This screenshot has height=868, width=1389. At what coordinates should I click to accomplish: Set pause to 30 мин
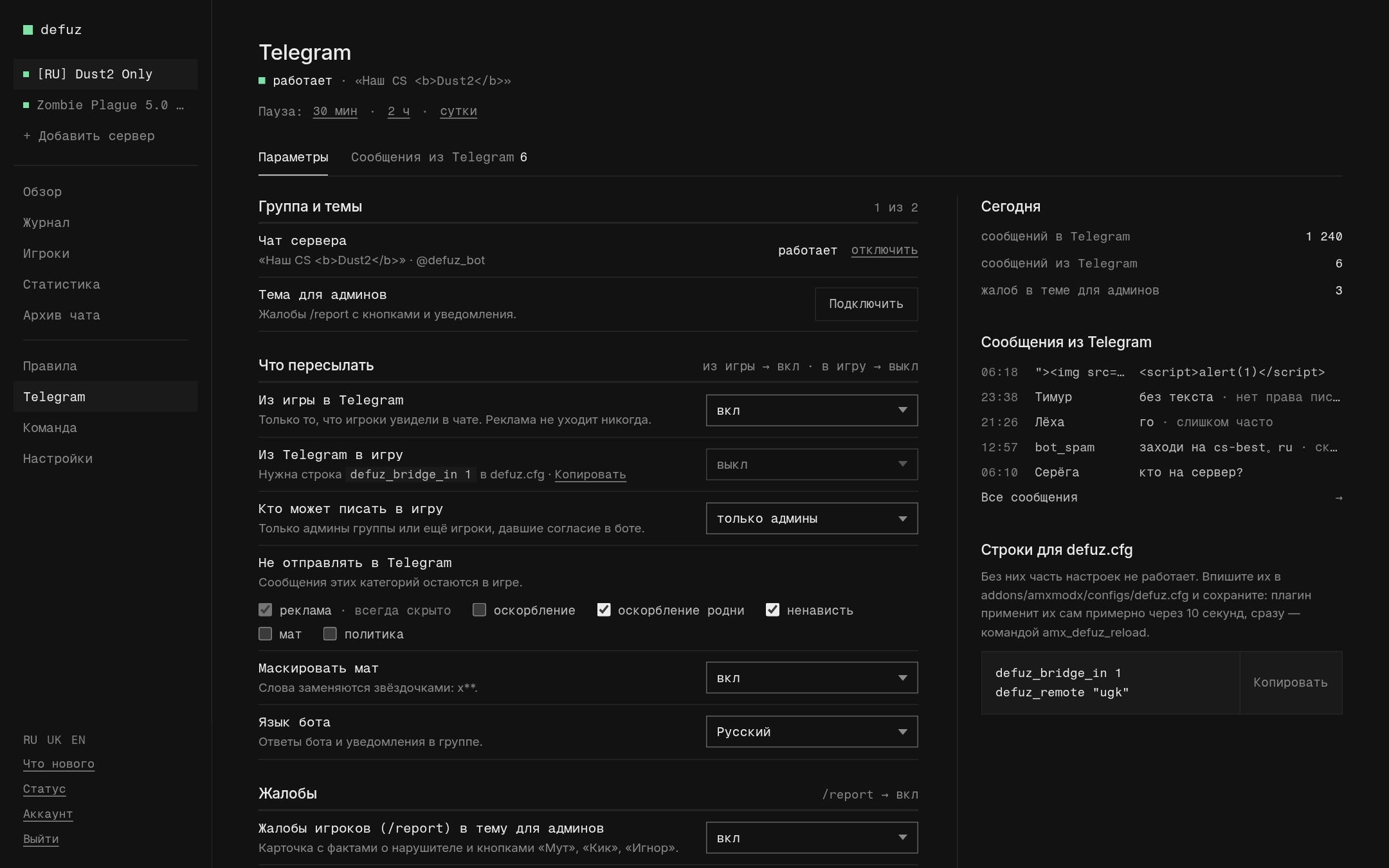[335, 111]
